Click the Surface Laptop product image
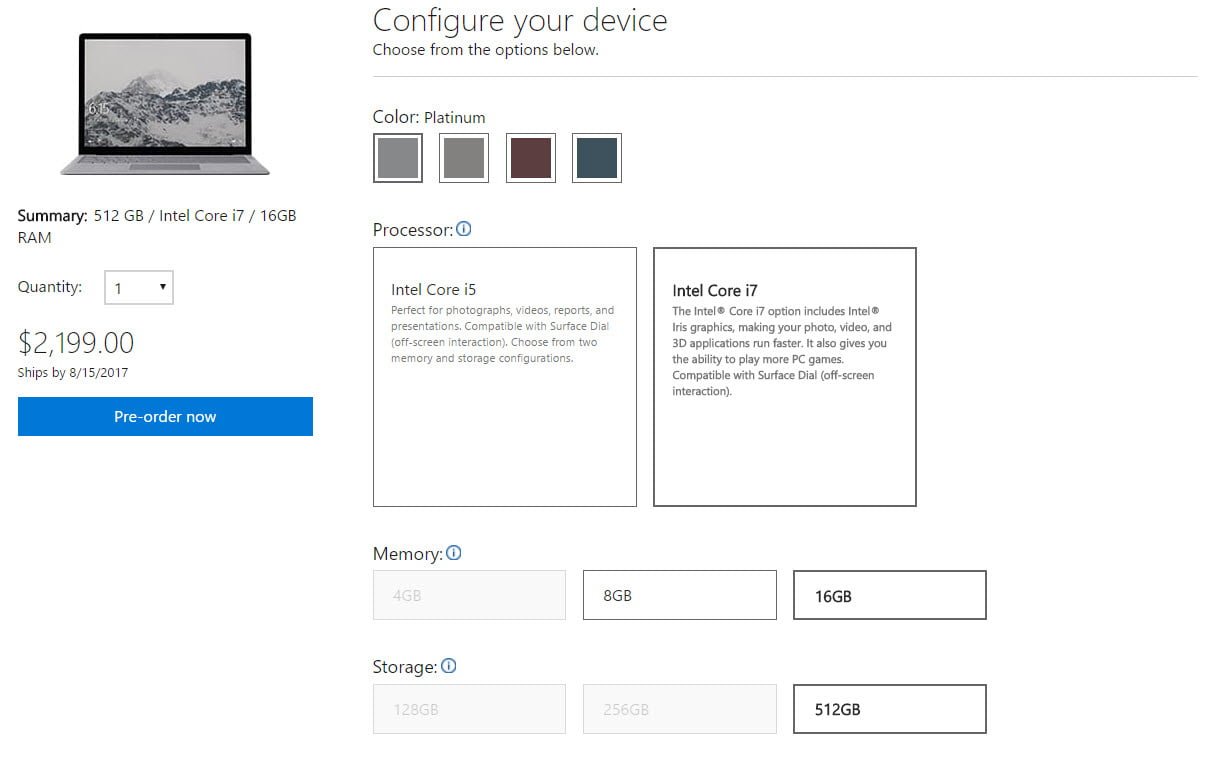 [165, 104]
